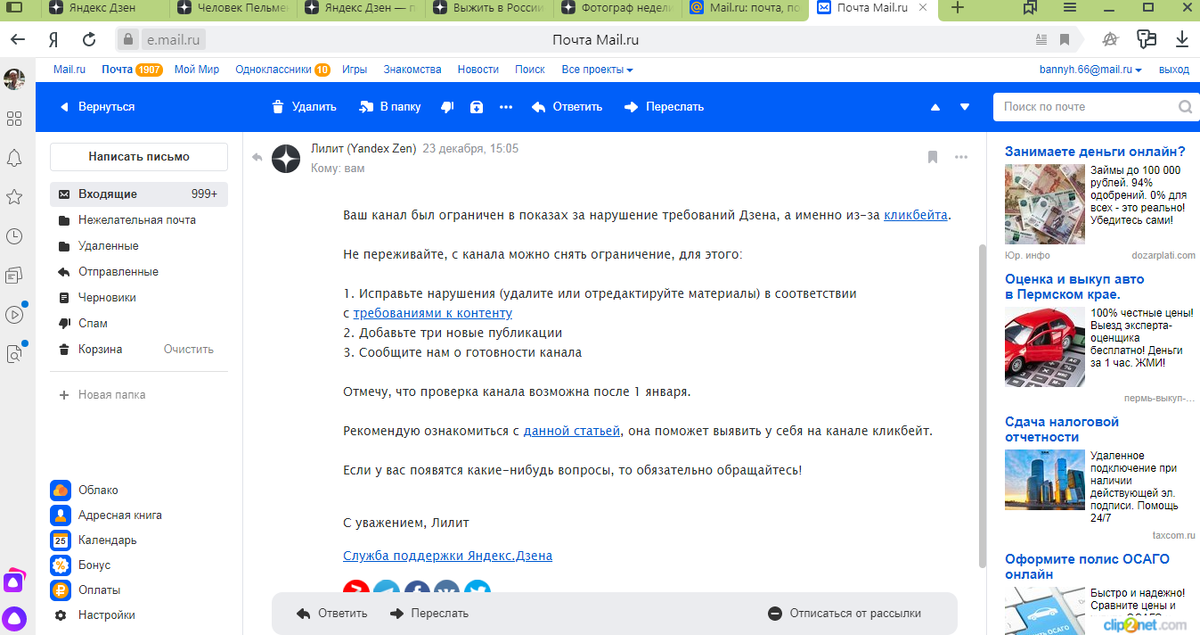Follow the «кликбейта» link in letter
The image size is (1200, 635).
tap(916, 215)
